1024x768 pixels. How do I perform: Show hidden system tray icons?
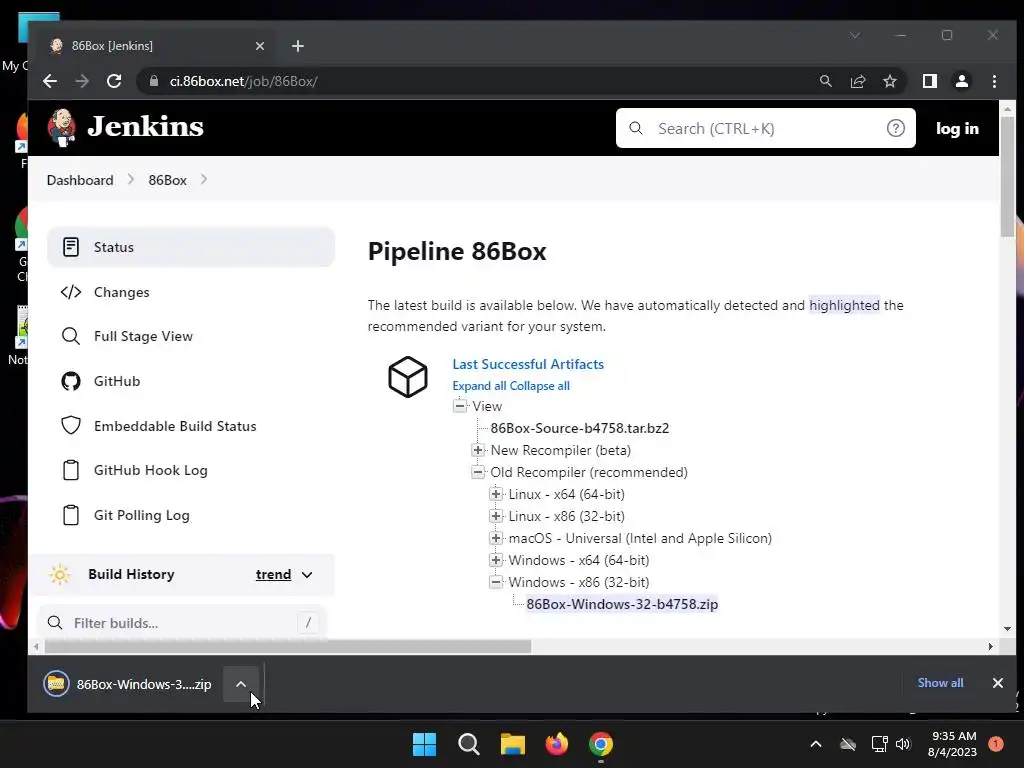coord(816,744)
